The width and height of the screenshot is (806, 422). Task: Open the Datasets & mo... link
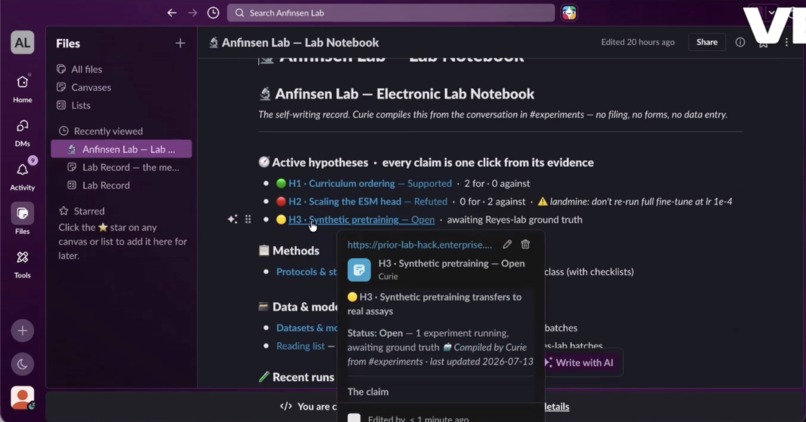coord(306,327)
